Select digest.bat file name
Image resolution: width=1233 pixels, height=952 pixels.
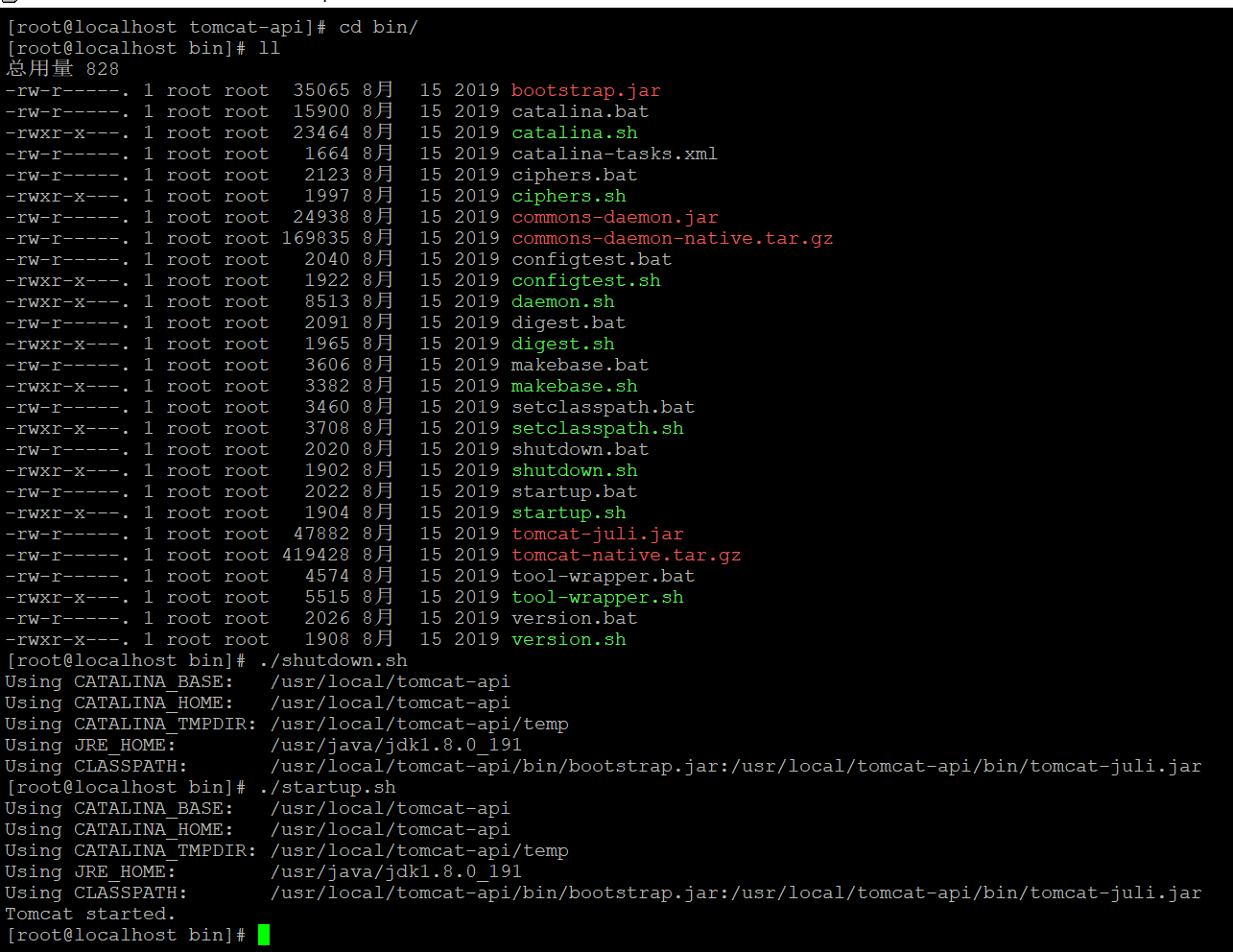(x=568, y=322)
